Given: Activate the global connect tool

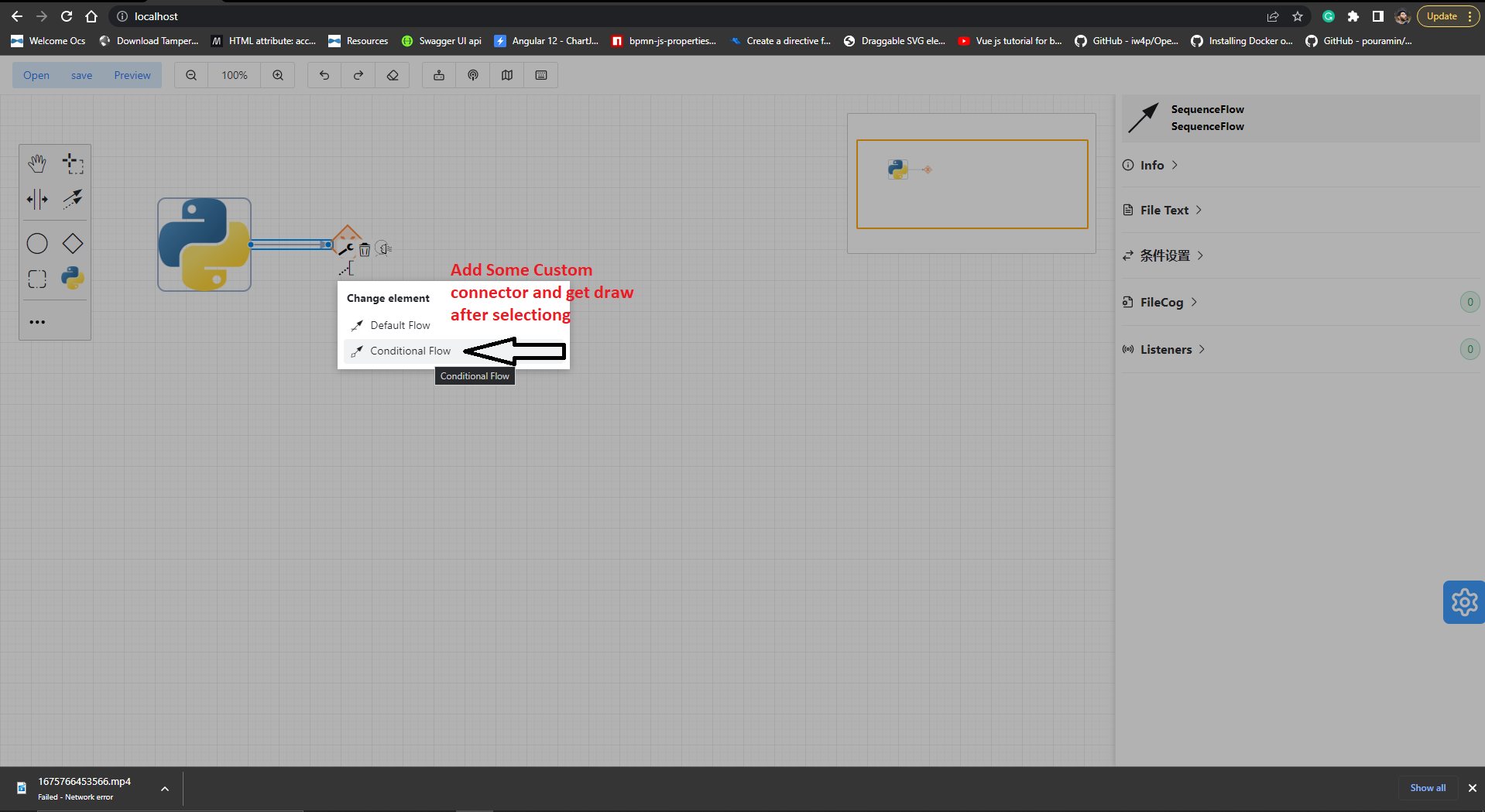Looking at the screenshot, I should pyautogui.click(x=72, y=199).
